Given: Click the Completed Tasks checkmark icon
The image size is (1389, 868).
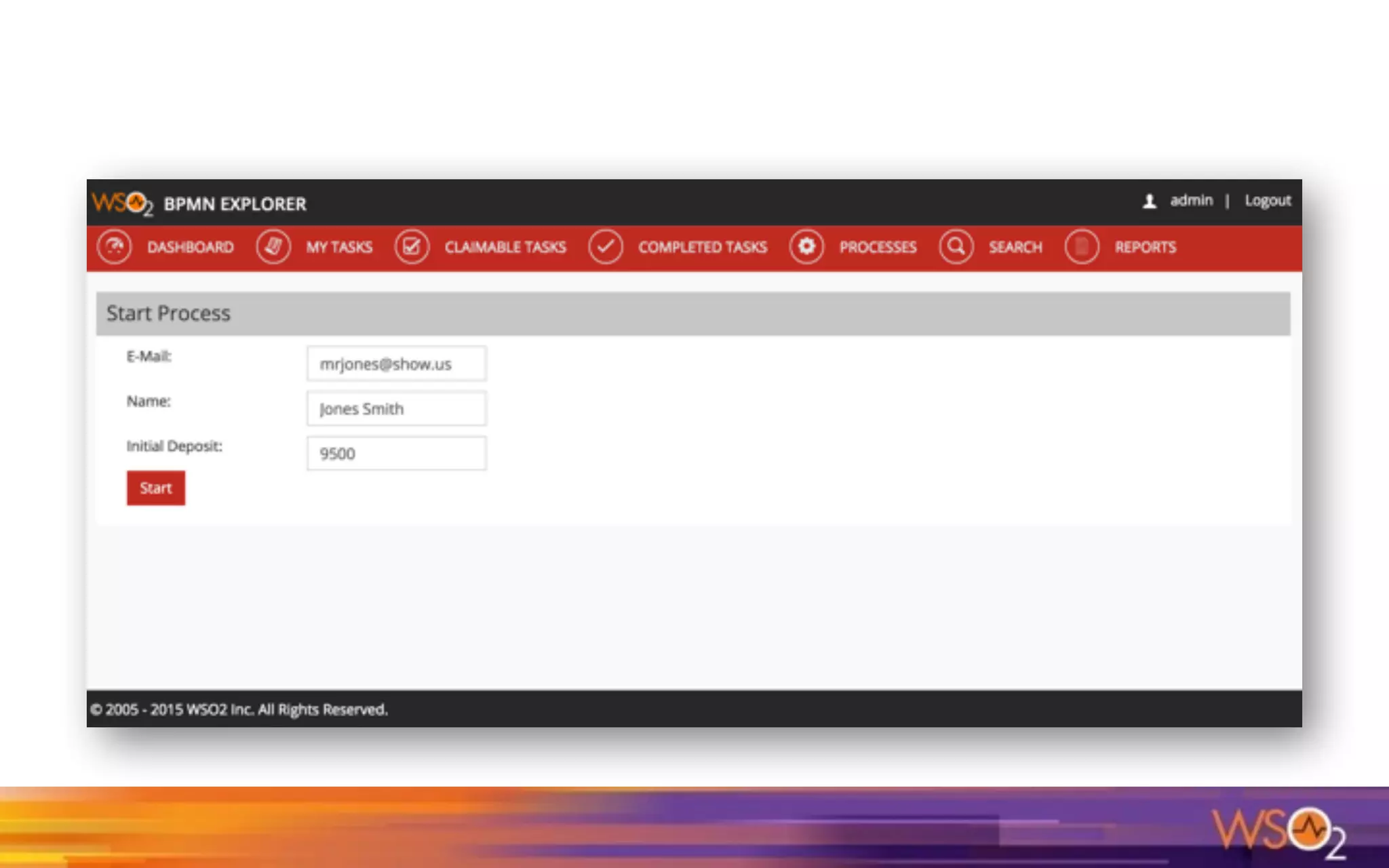Looking at the screenshot, I should point(605,247).
